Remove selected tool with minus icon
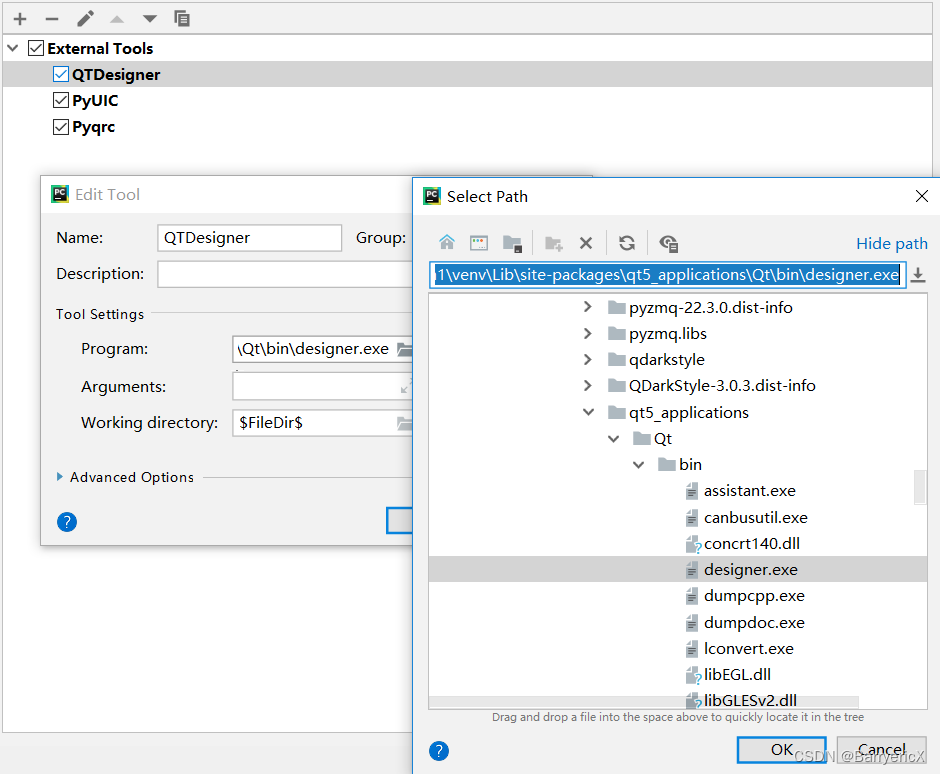 pos(52,19)
